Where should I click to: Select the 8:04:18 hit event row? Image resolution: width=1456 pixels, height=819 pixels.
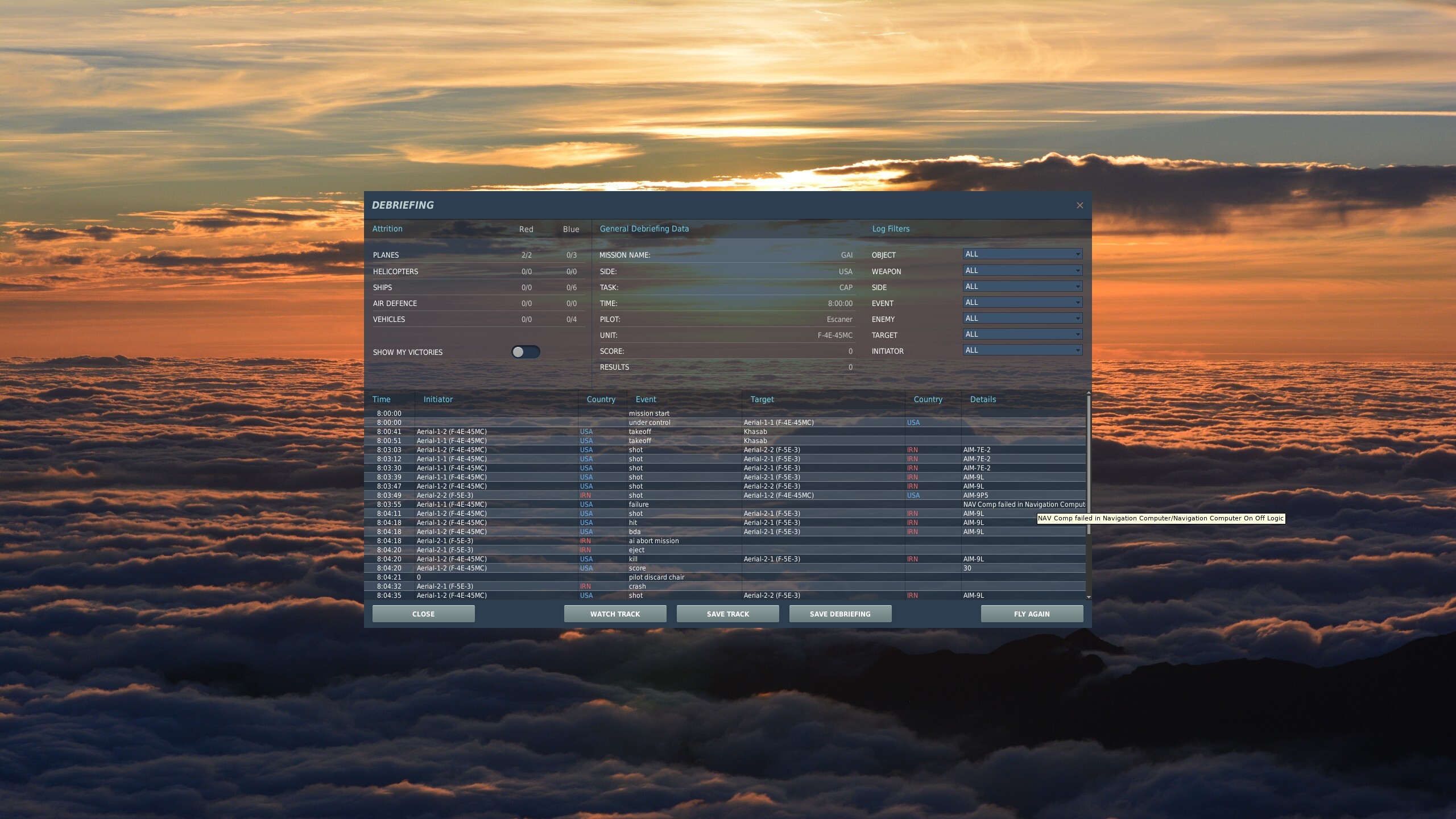coord(725,523)
